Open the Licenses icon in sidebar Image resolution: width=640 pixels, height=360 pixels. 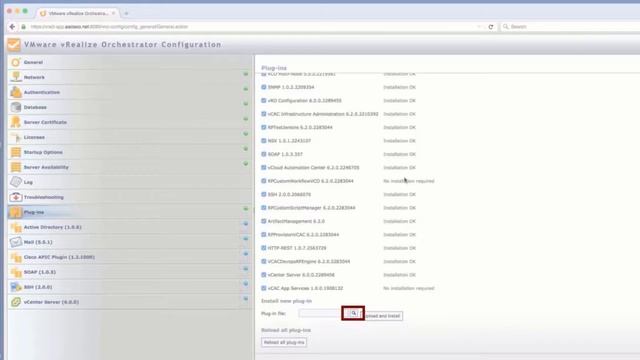[x=16, y=137]
